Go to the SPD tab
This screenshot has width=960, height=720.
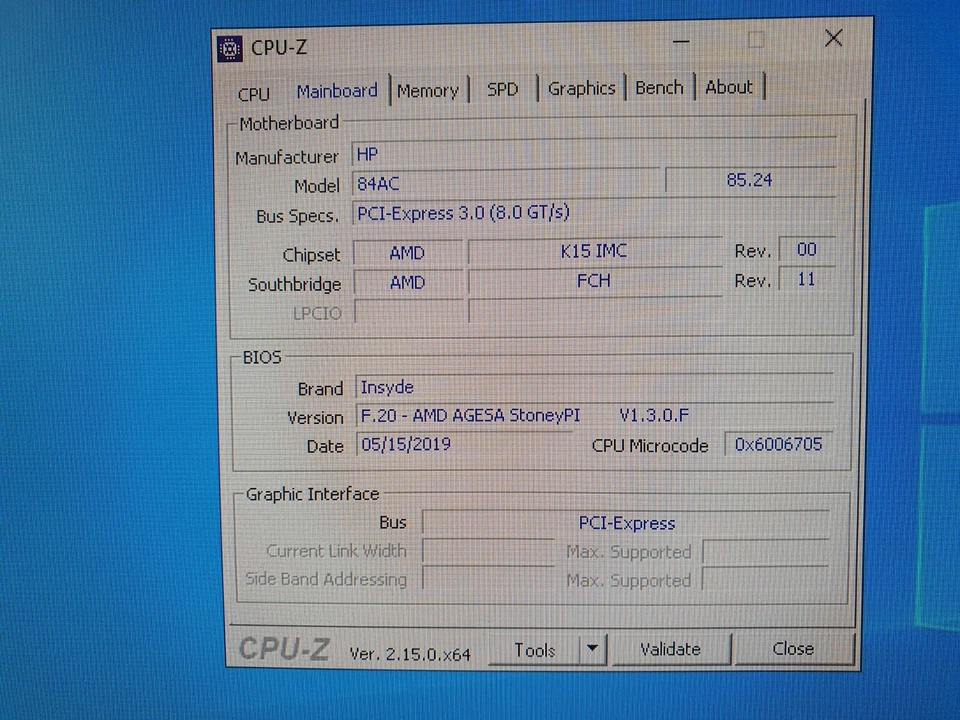[x=503, y=89]
